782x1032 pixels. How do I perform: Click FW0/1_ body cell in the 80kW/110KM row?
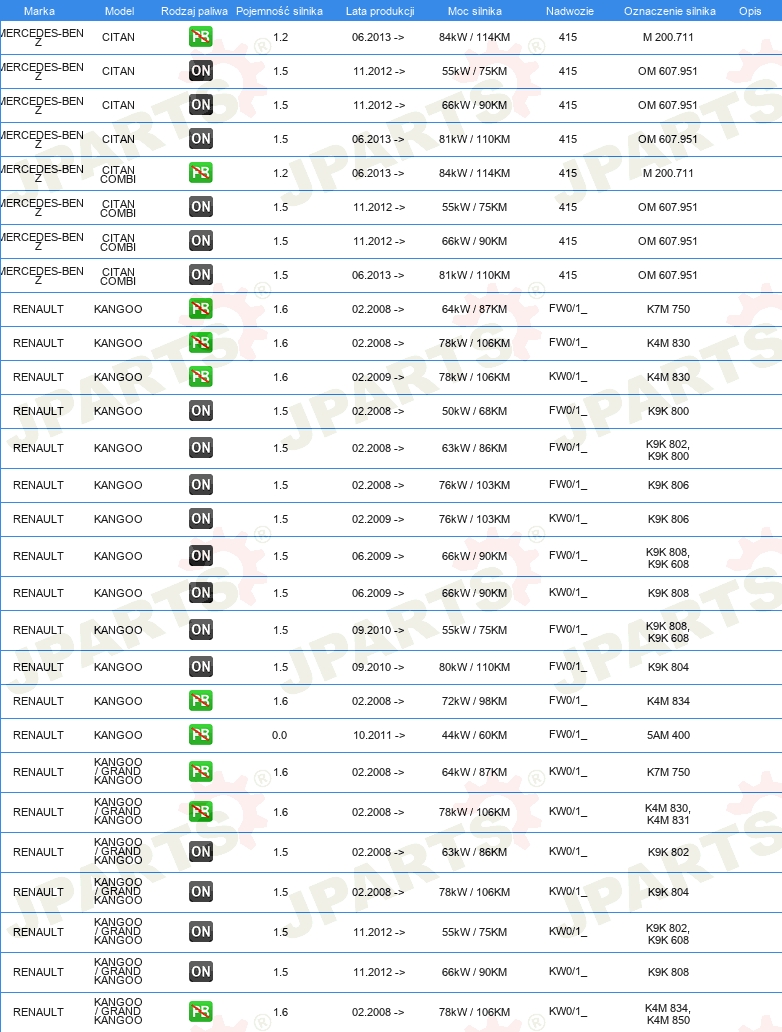coord(568,667)
